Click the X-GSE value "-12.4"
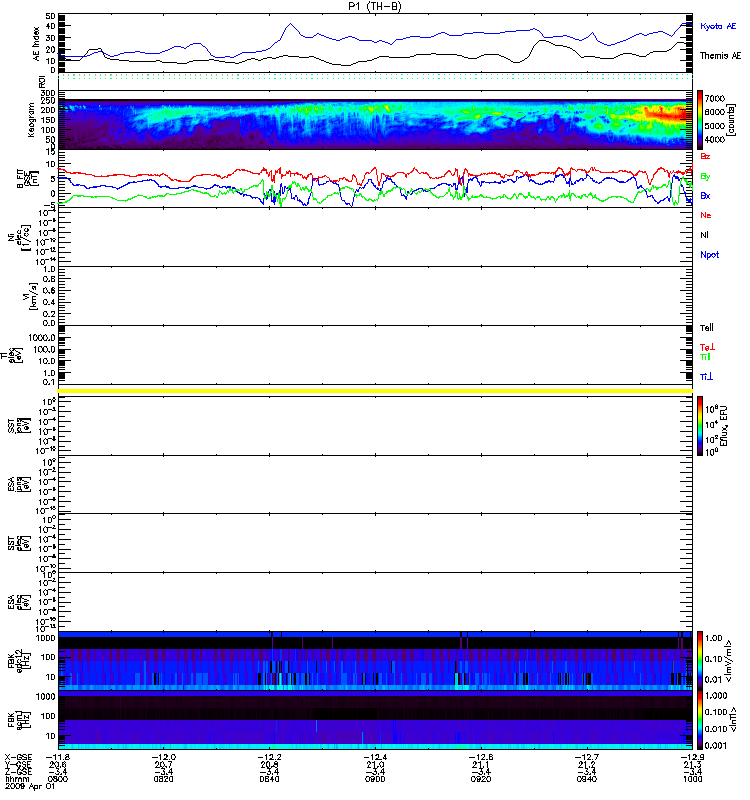The image size is (750, 800). click(x=375, y=757)
